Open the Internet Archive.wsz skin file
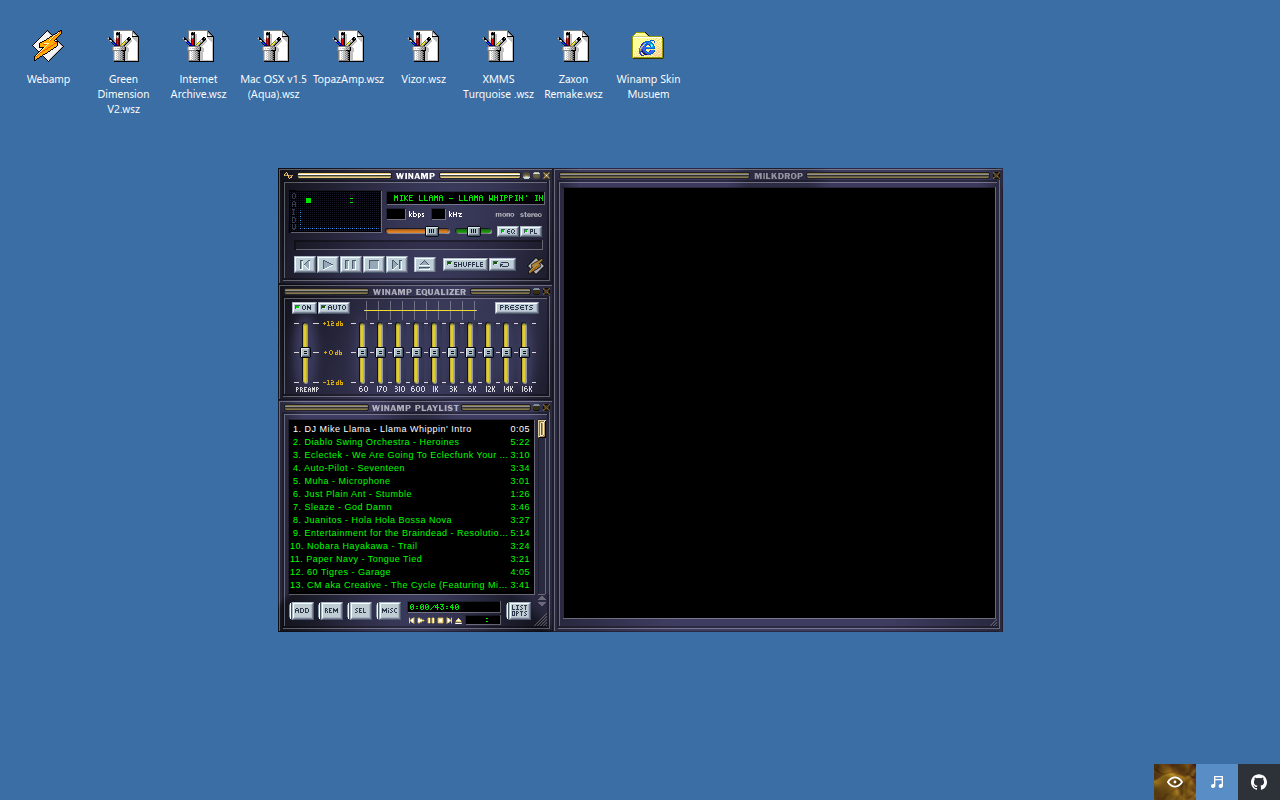 pyautogui.click(x=198, y=65)
